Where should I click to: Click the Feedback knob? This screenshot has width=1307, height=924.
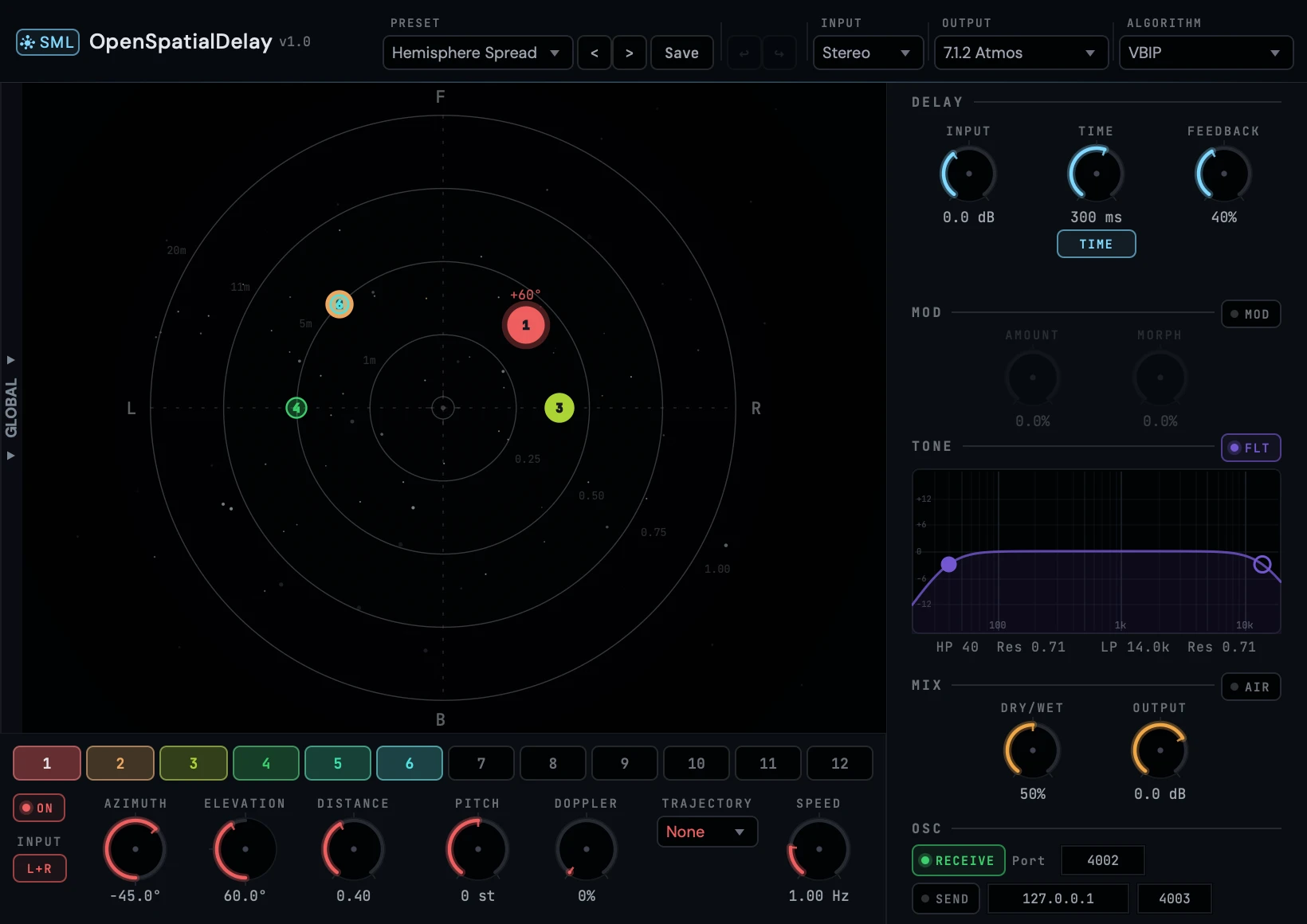[1224, 174]
